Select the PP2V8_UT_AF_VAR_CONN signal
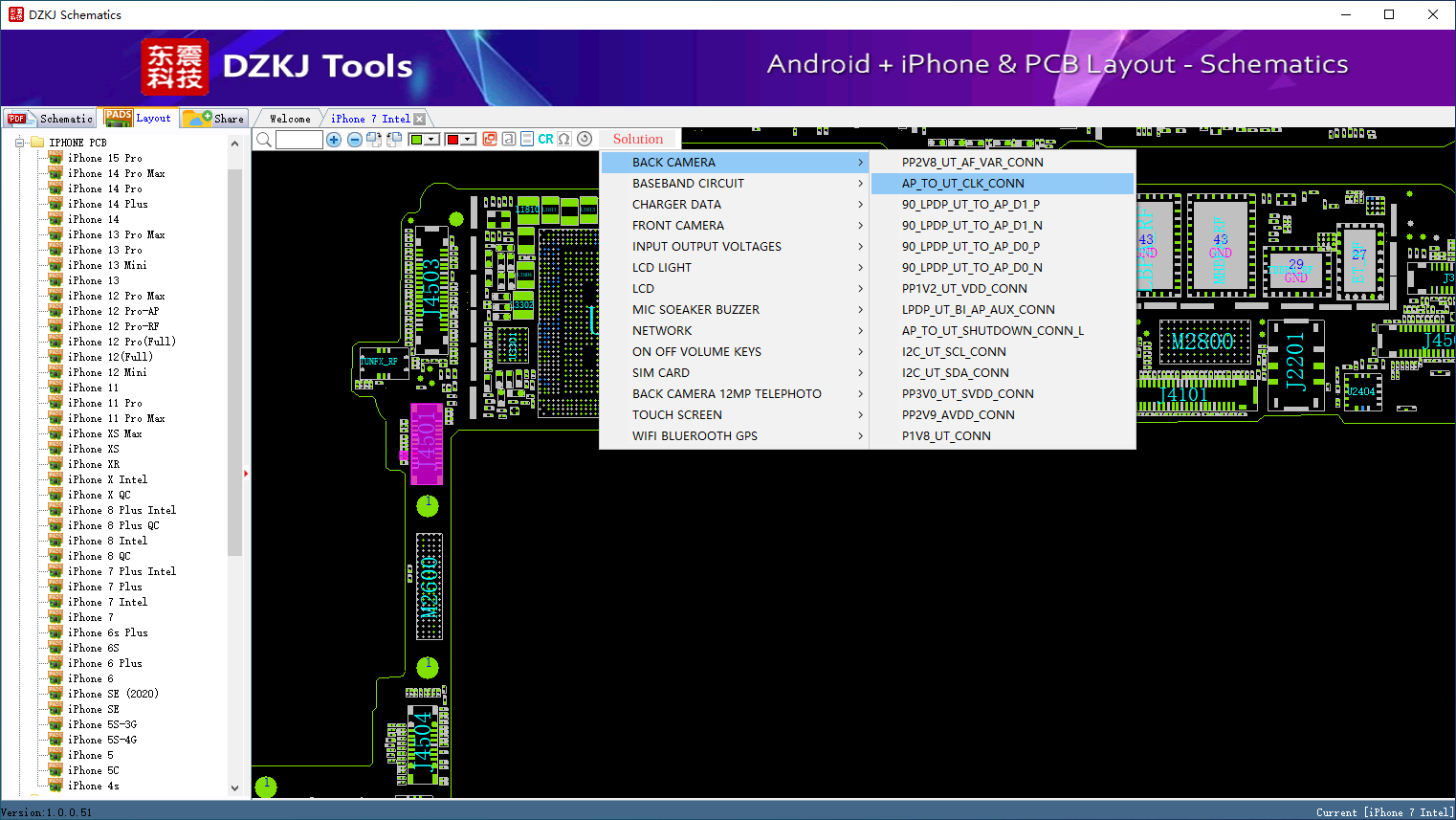 [1003, 163]
